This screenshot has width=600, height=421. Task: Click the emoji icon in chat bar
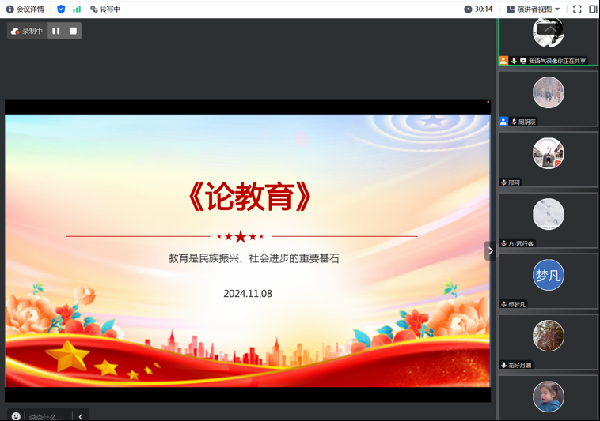16,415
